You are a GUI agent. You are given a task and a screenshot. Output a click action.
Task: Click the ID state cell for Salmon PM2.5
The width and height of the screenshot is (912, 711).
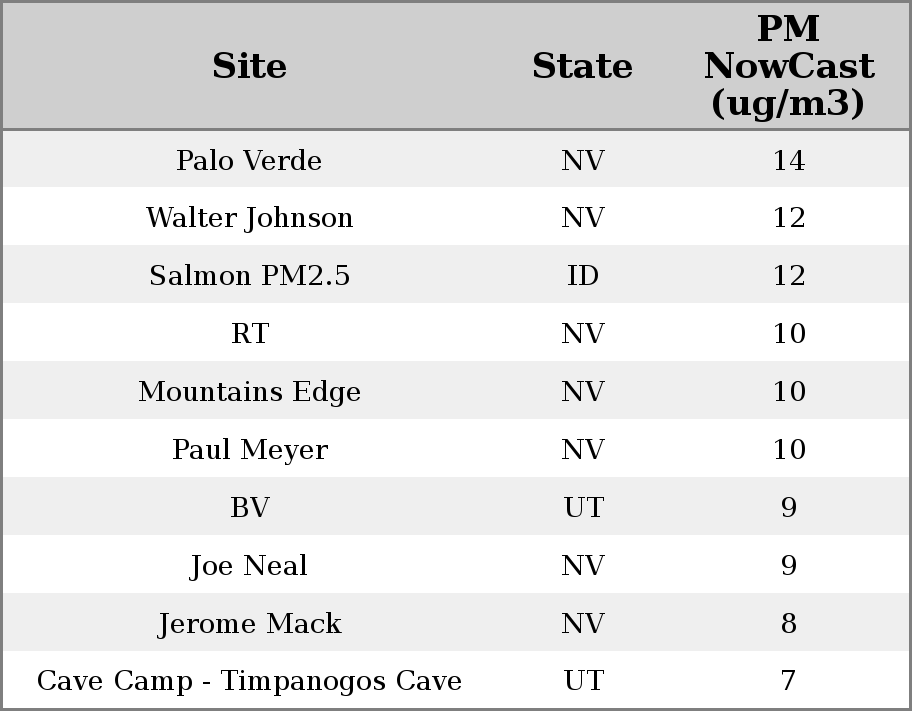click(x=582, y=276)
